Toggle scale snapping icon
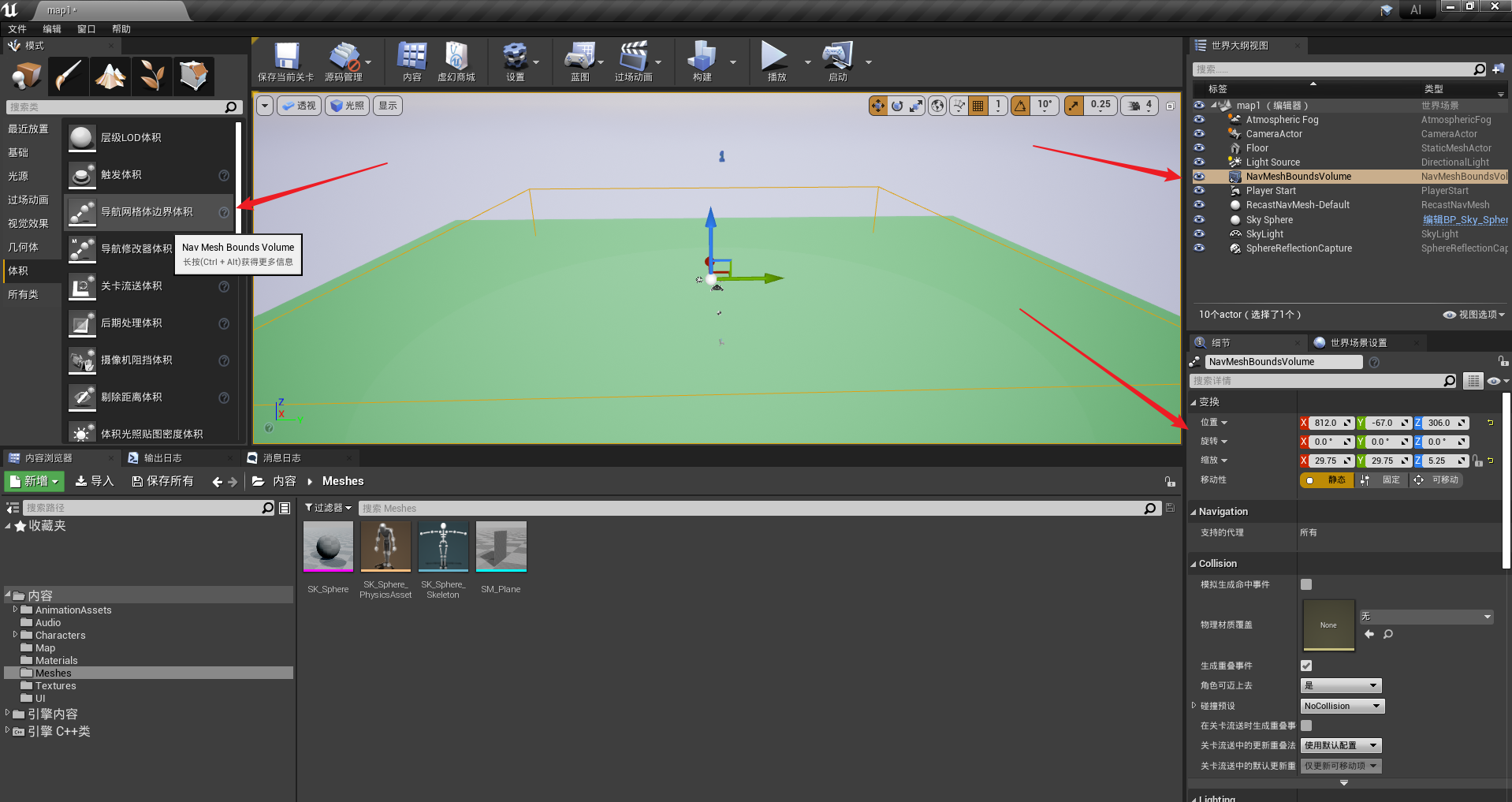Image resolution: width=1512 pixels, height=802 pixels. (1074, 106)
